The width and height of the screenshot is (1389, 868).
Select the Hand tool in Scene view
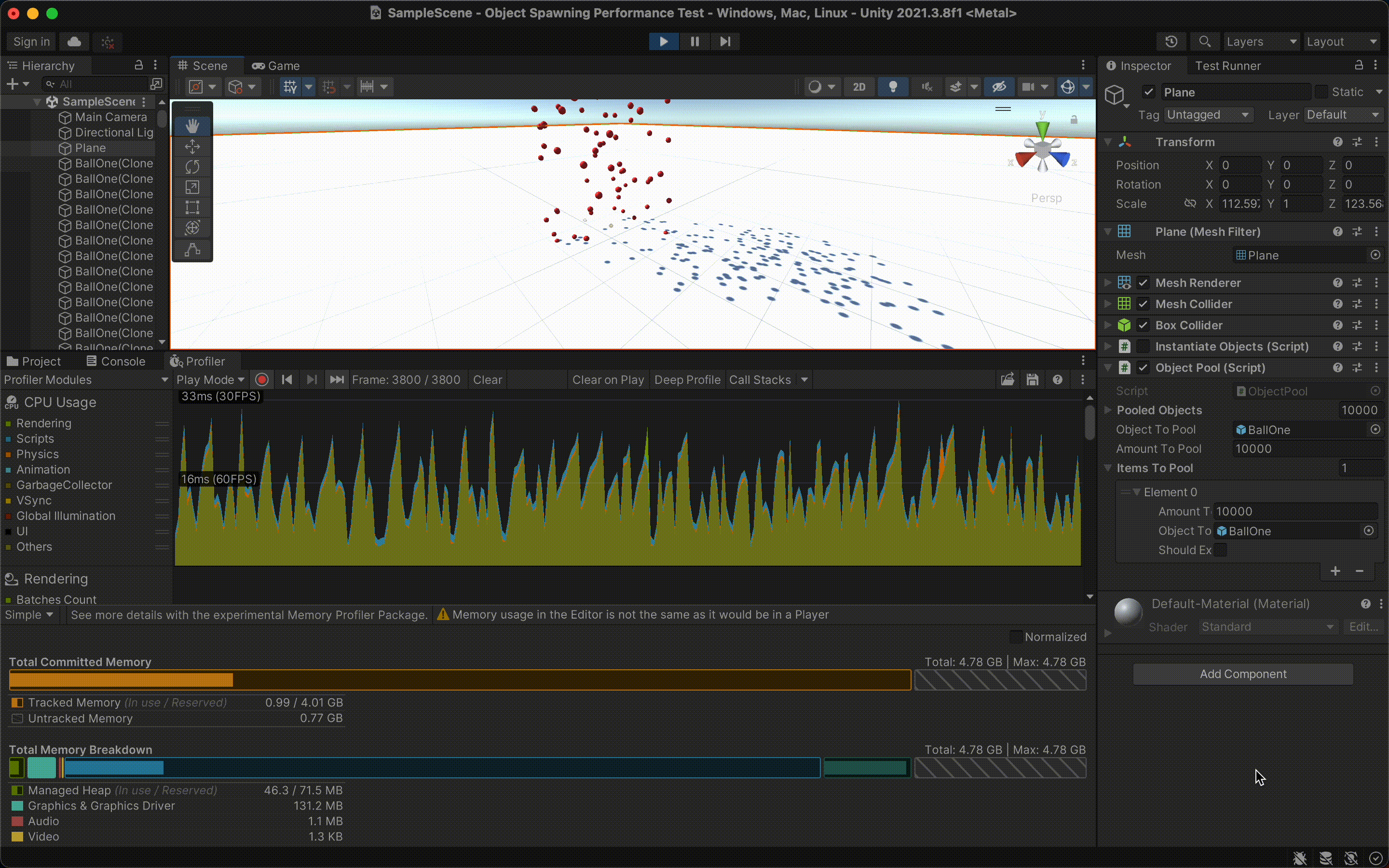pyautogui.click(x=192, y=126)
